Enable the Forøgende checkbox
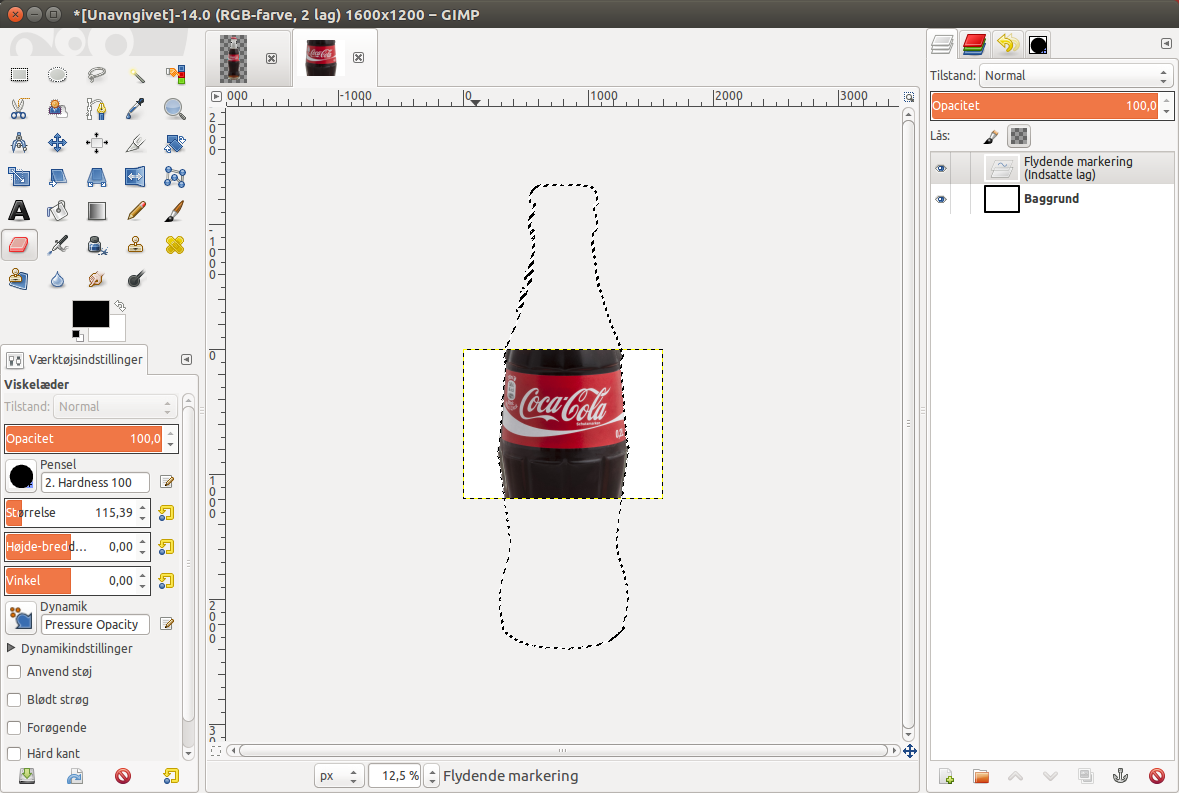Image resolution: width=1179 pixels, height=793 pixels. coord(14,728)
